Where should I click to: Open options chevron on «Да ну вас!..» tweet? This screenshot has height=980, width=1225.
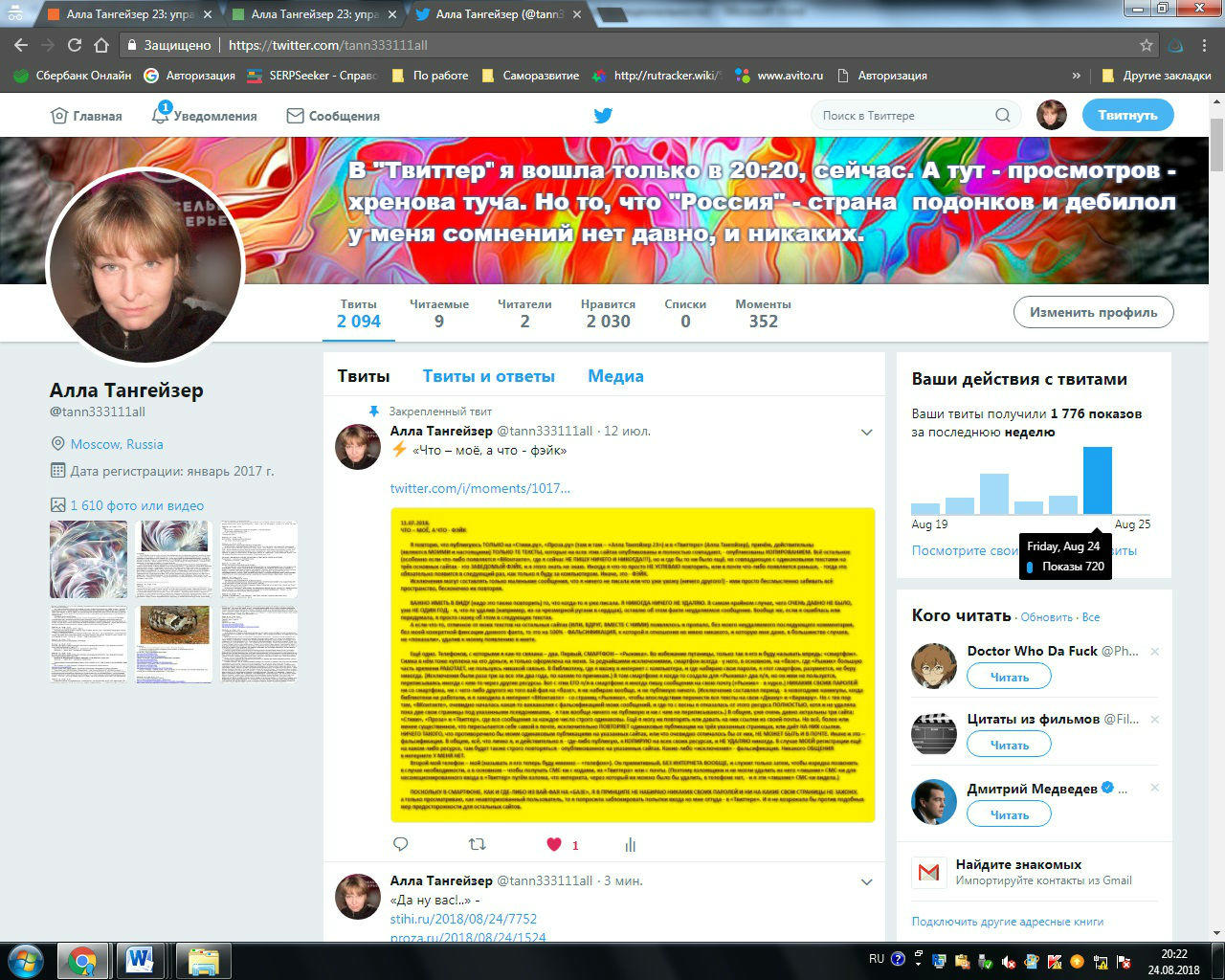(x=866, y=881)
